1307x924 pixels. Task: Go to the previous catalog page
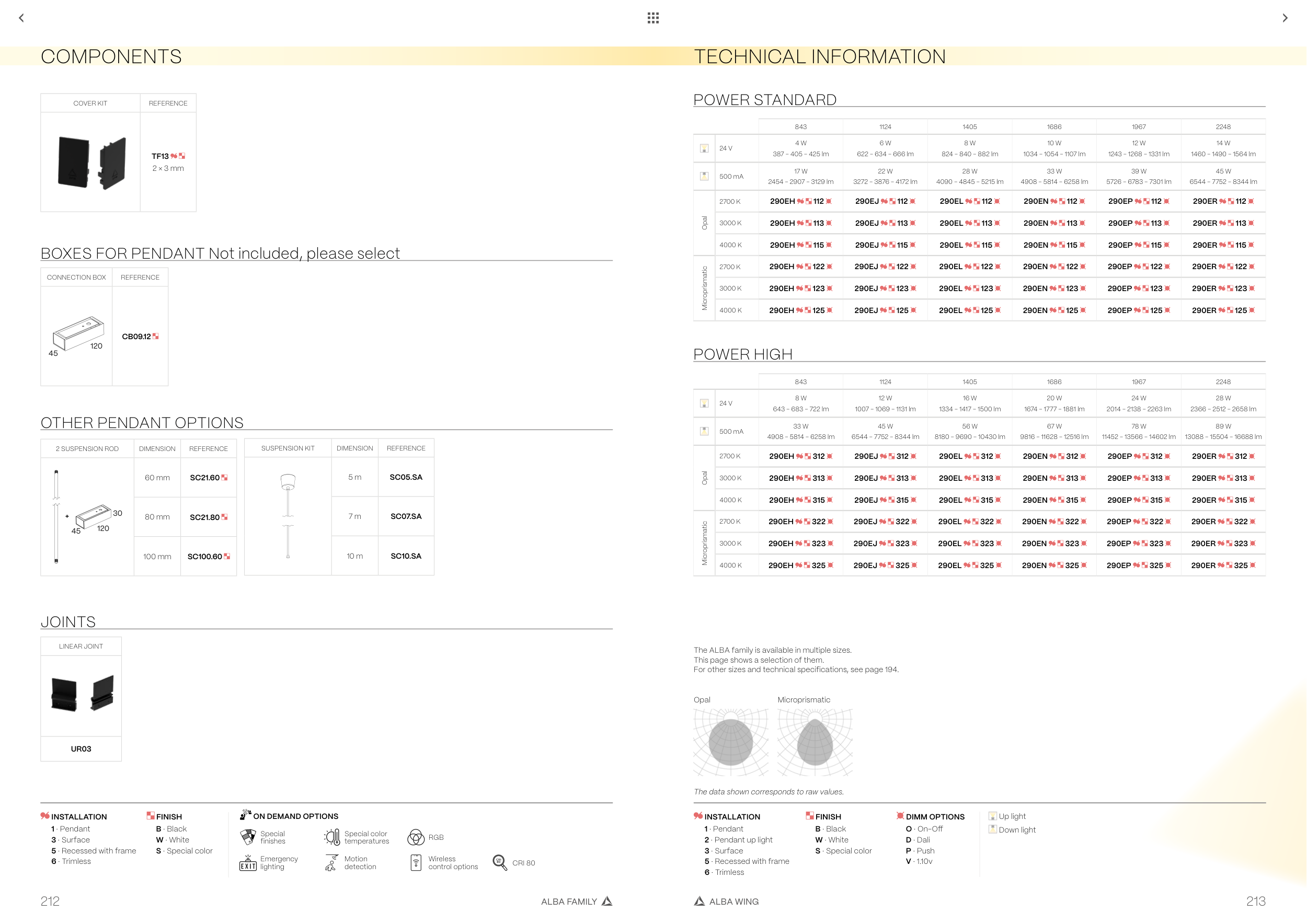tap(21, 18)
